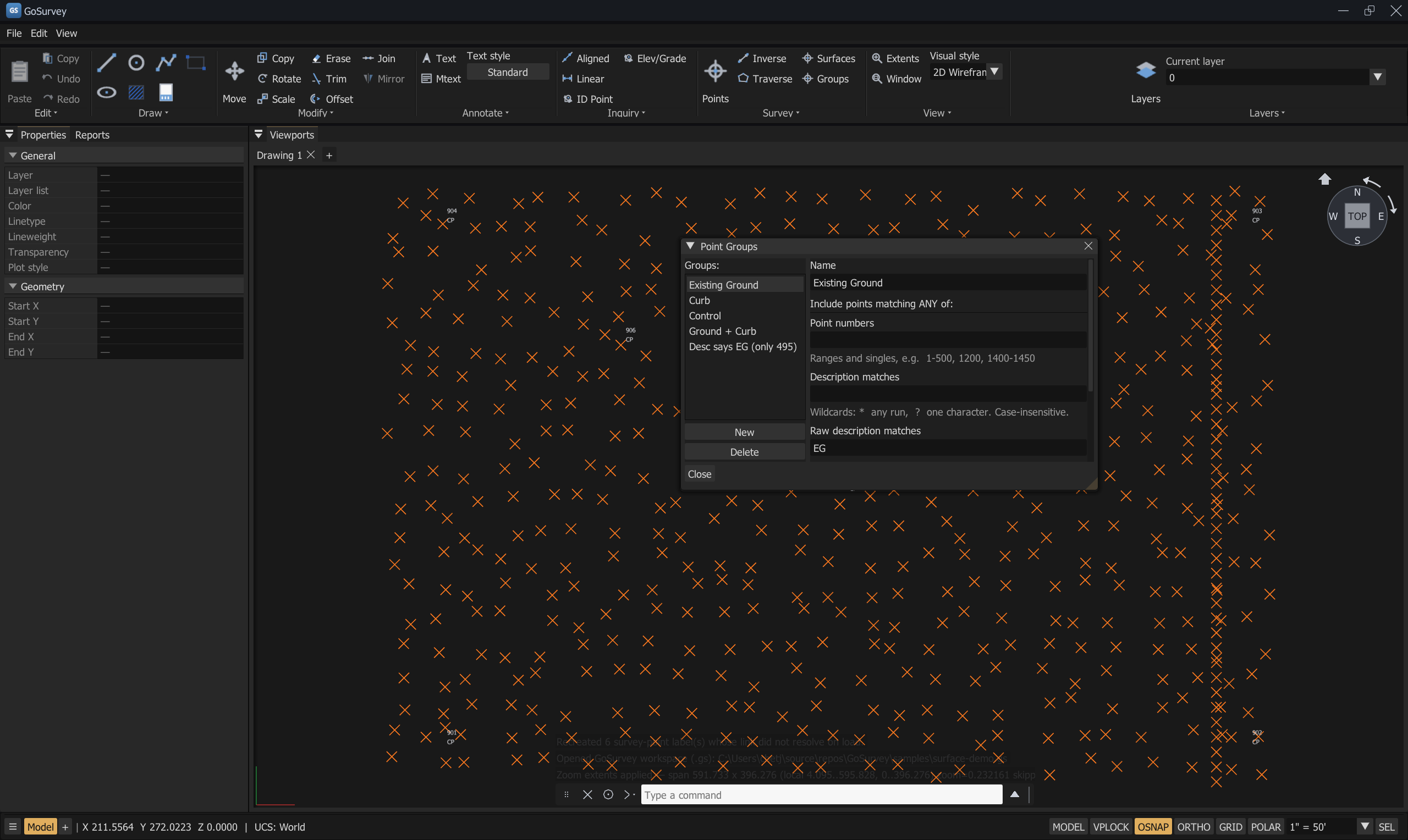Toggle ORTHO mode in status bar
The image size is (1408, 840).
pyautogui.click(x=1193, y=826)
